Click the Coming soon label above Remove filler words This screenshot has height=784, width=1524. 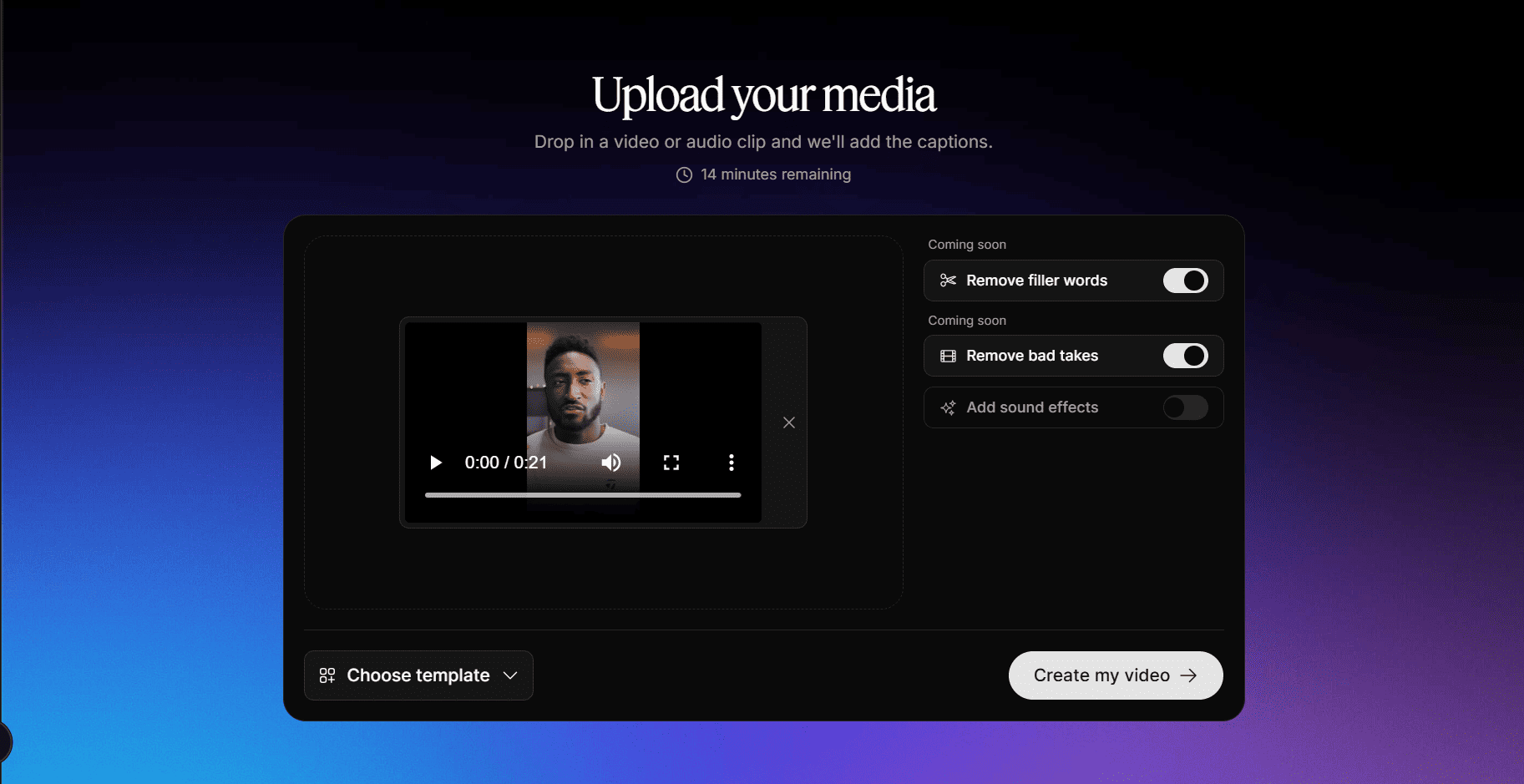pyautogui.click(x=967, y=245)
